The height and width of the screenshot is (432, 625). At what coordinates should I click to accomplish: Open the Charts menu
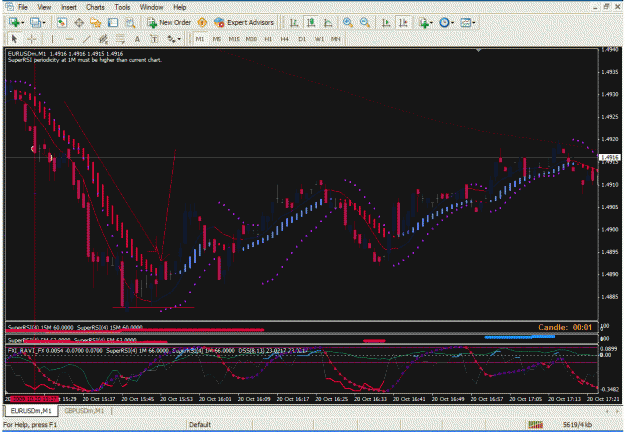coord(95,7)
